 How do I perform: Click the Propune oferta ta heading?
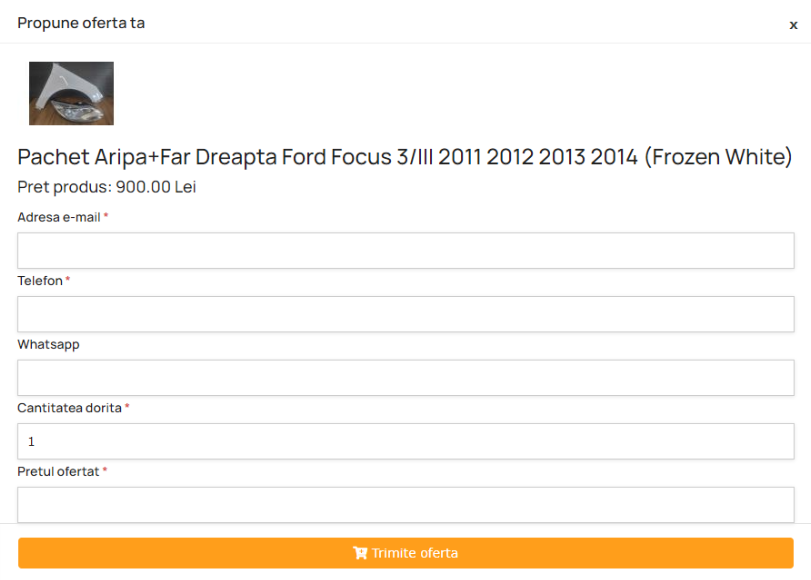81,23
